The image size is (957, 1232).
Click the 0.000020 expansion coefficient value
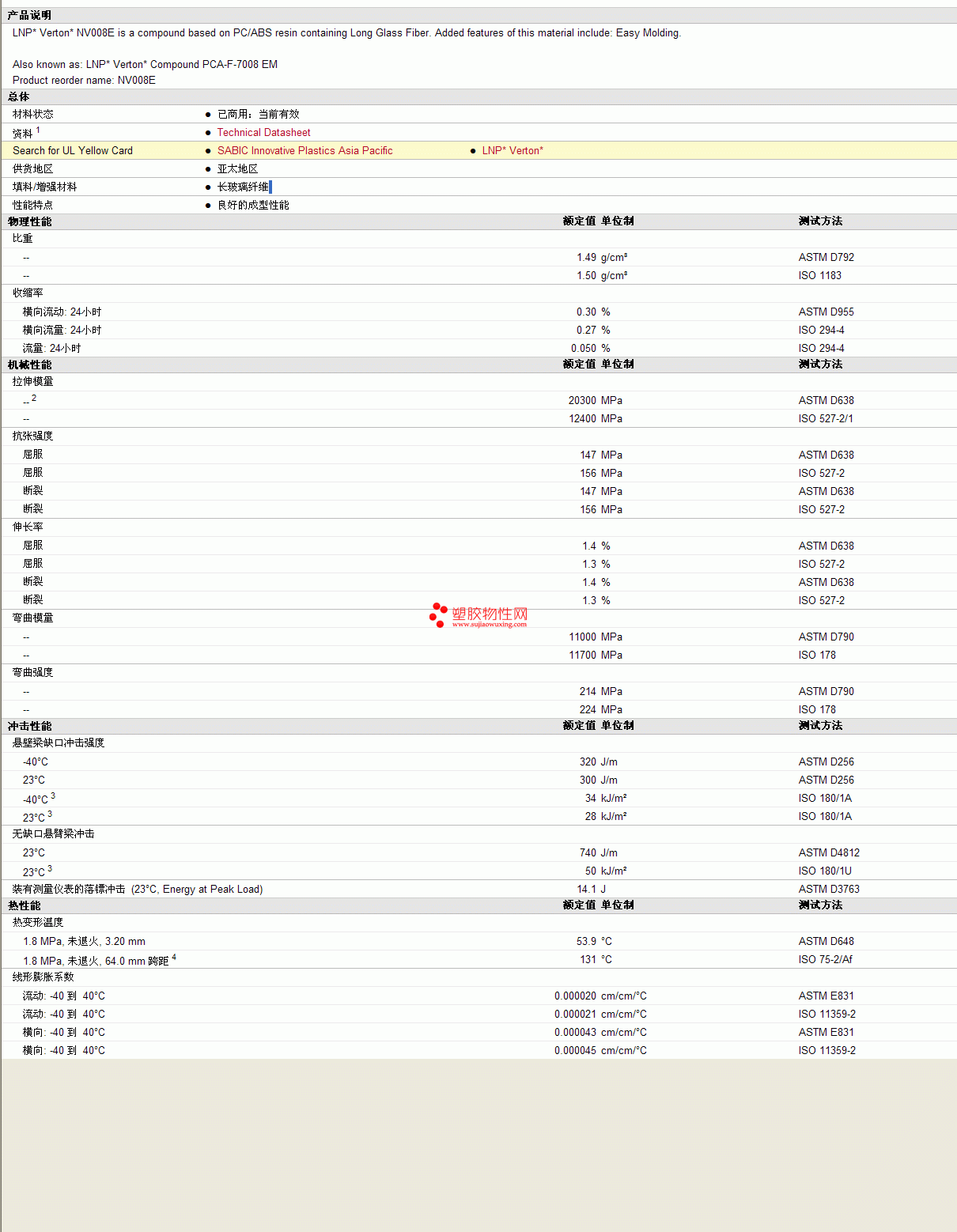point(575,996)
